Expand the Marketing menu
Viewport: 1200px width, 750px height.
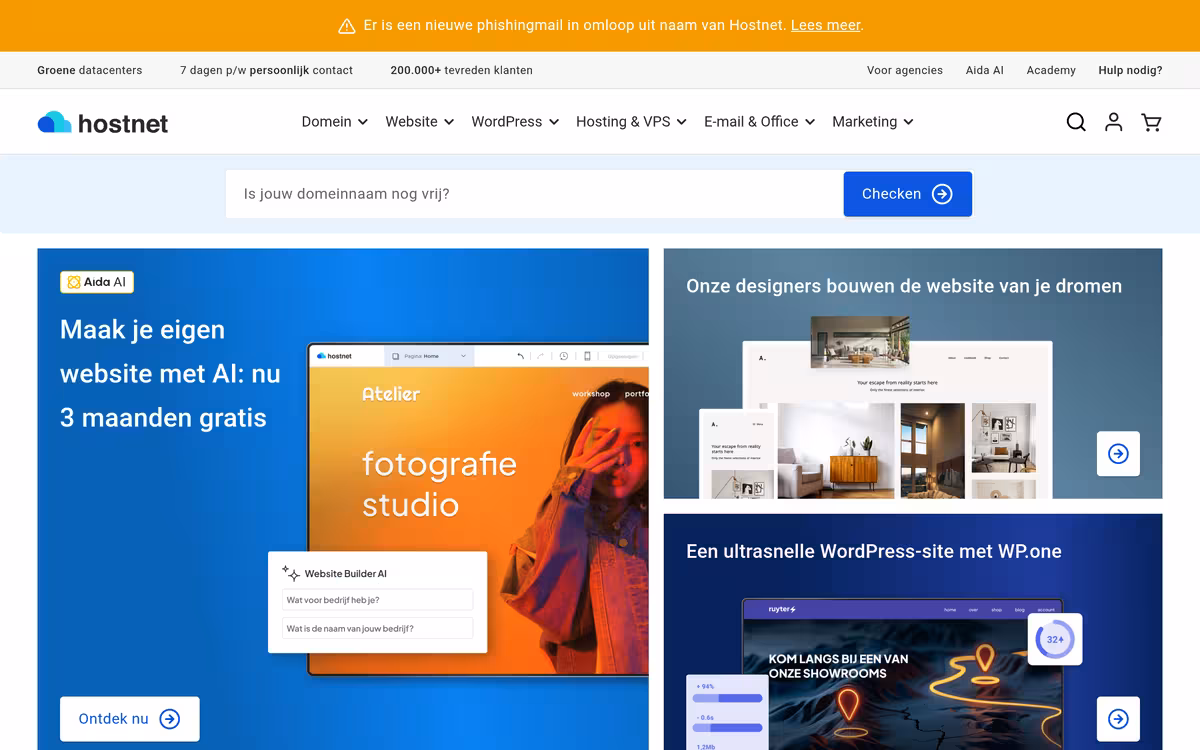coord(873,122)
